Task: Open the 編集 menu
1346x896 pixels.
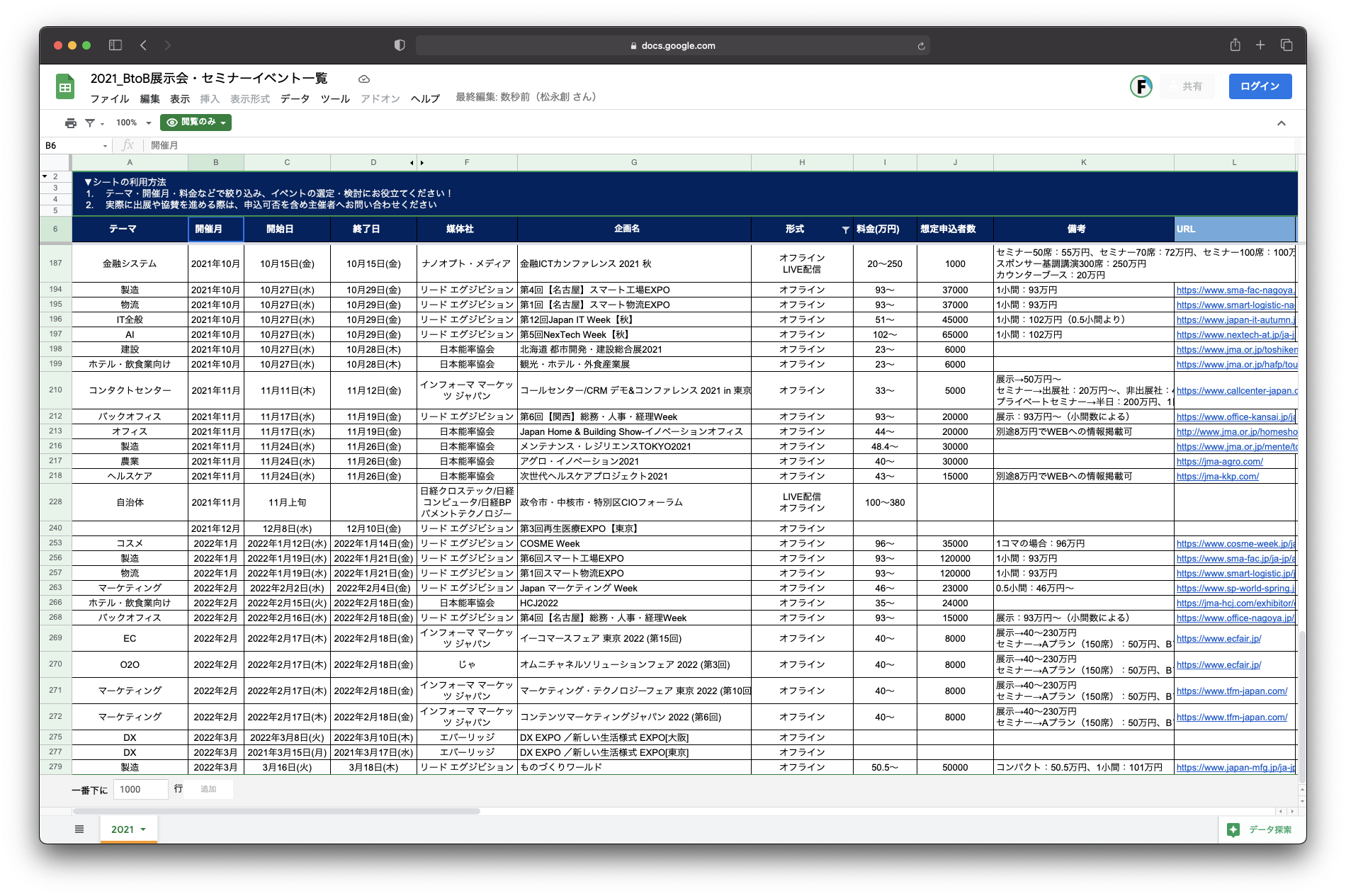Action: click(149, 98)
